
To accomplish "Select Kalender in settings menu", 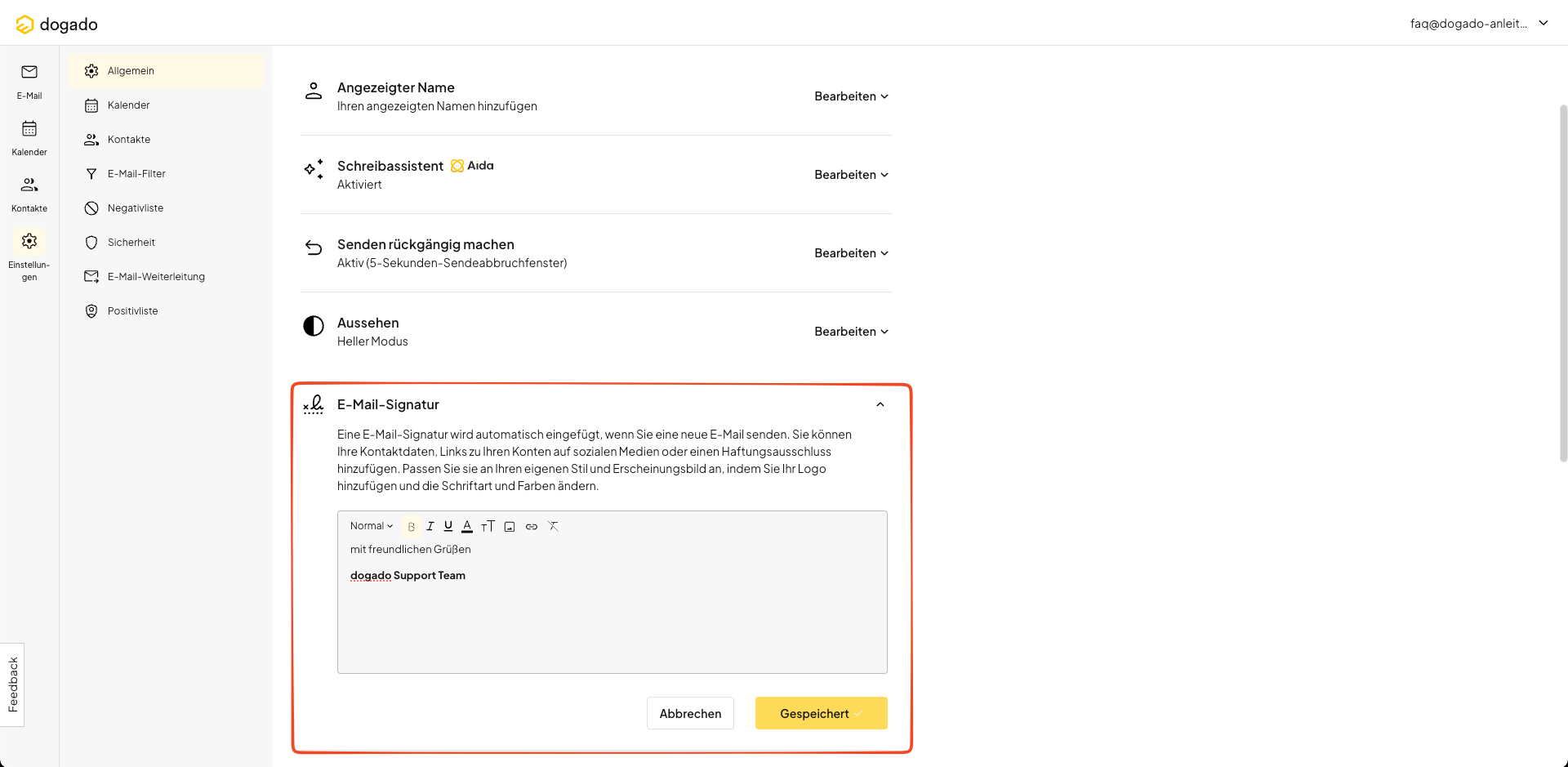I will click(x=166, y=105).
